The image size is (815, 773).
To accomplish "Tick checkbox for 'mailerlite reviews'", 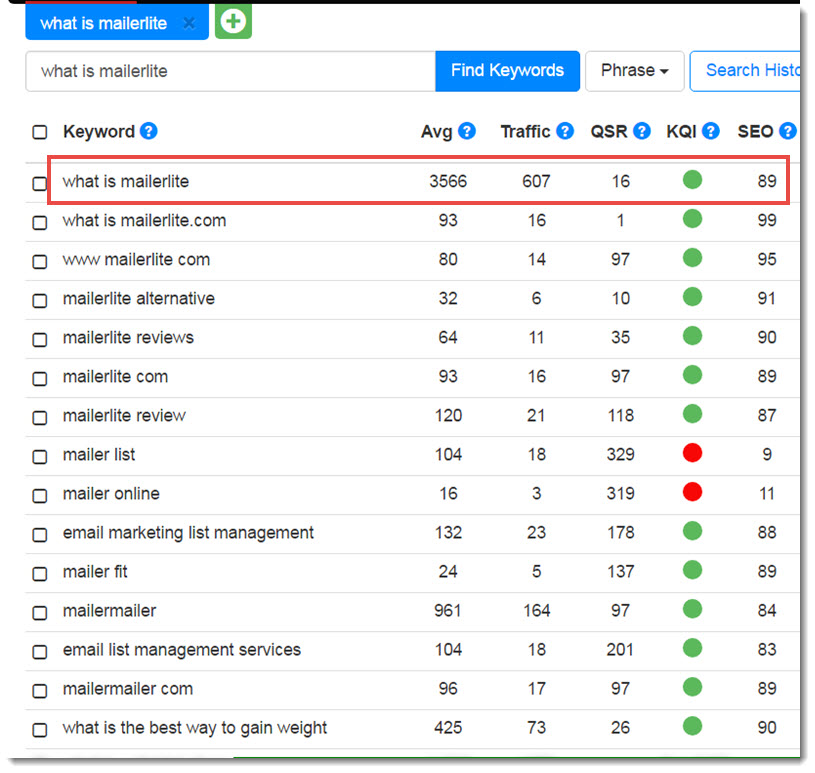I will pyautogui.click(x=40, y=339).
